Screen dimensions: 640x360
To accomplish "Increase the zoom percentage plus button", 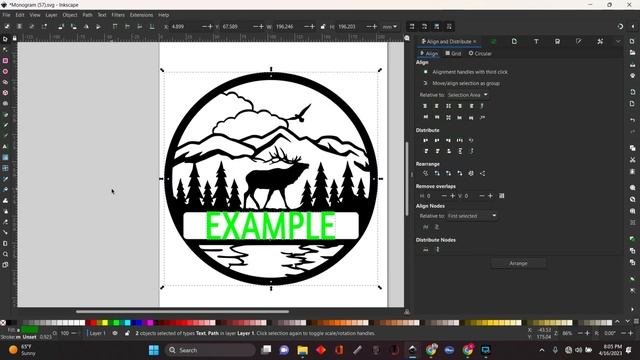I will point(587,333).
